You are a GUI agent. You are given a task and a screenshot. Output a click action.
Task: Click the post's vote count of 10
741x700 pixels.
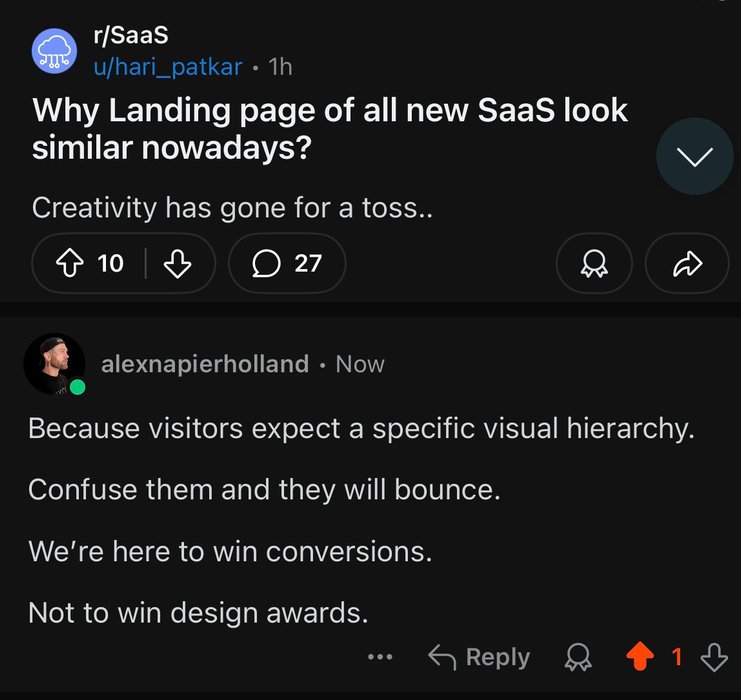(x=111, y=263)
